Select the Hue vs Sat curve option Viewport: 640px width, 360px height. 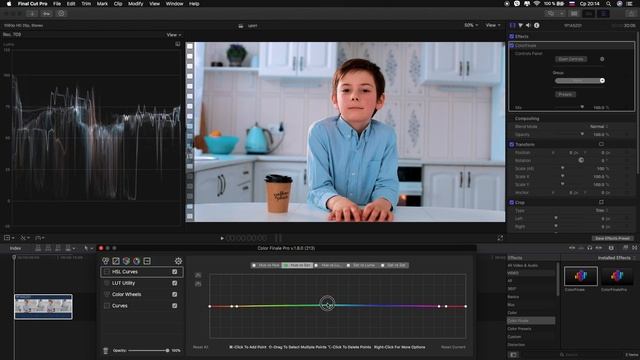click(x=298, y=265)
